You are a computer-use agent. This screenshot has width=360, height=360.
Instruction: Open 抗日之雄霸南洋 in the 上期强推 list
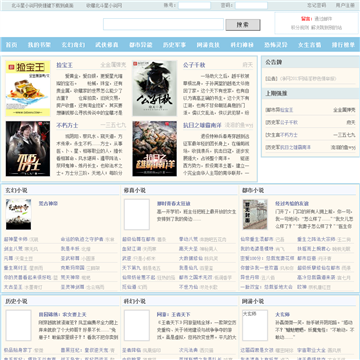click(x=295, y=147)
